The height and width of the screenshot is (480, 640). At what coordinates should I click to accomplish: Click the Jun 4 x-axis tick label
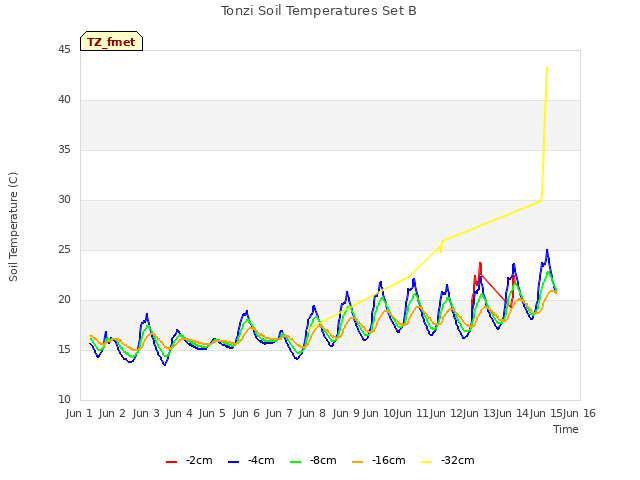click(179, 413)
